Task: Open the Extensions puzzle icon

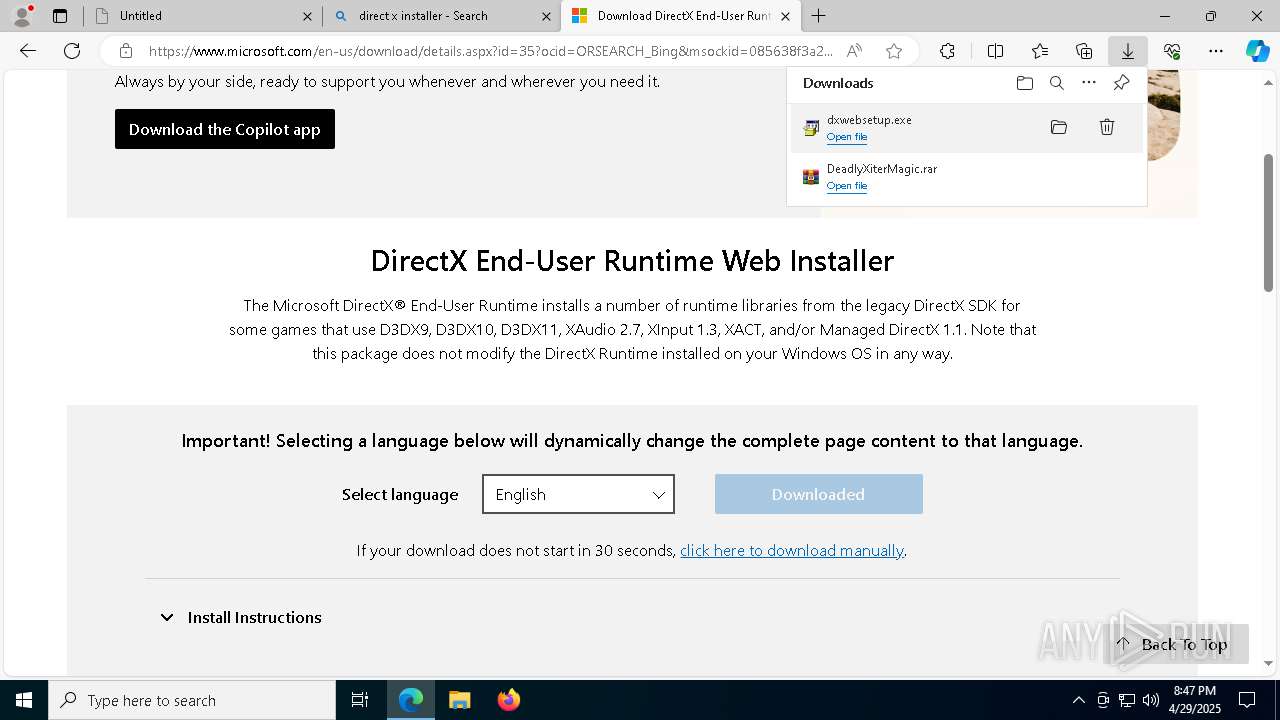Action: point(947,51)
